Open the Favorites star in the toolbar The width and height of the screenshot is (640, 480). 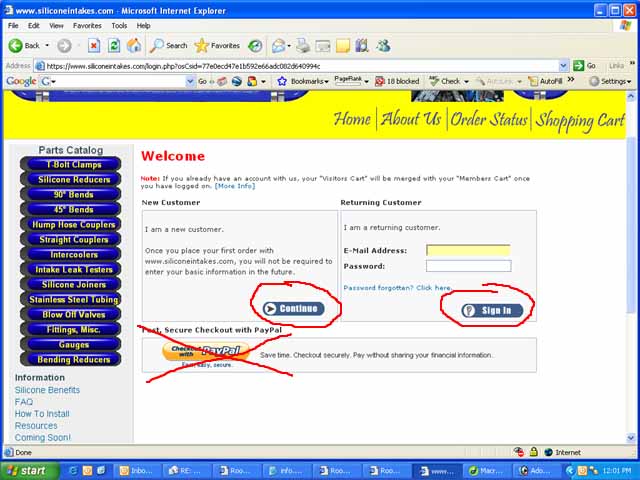pyautogui.click(x=217, y=45)
